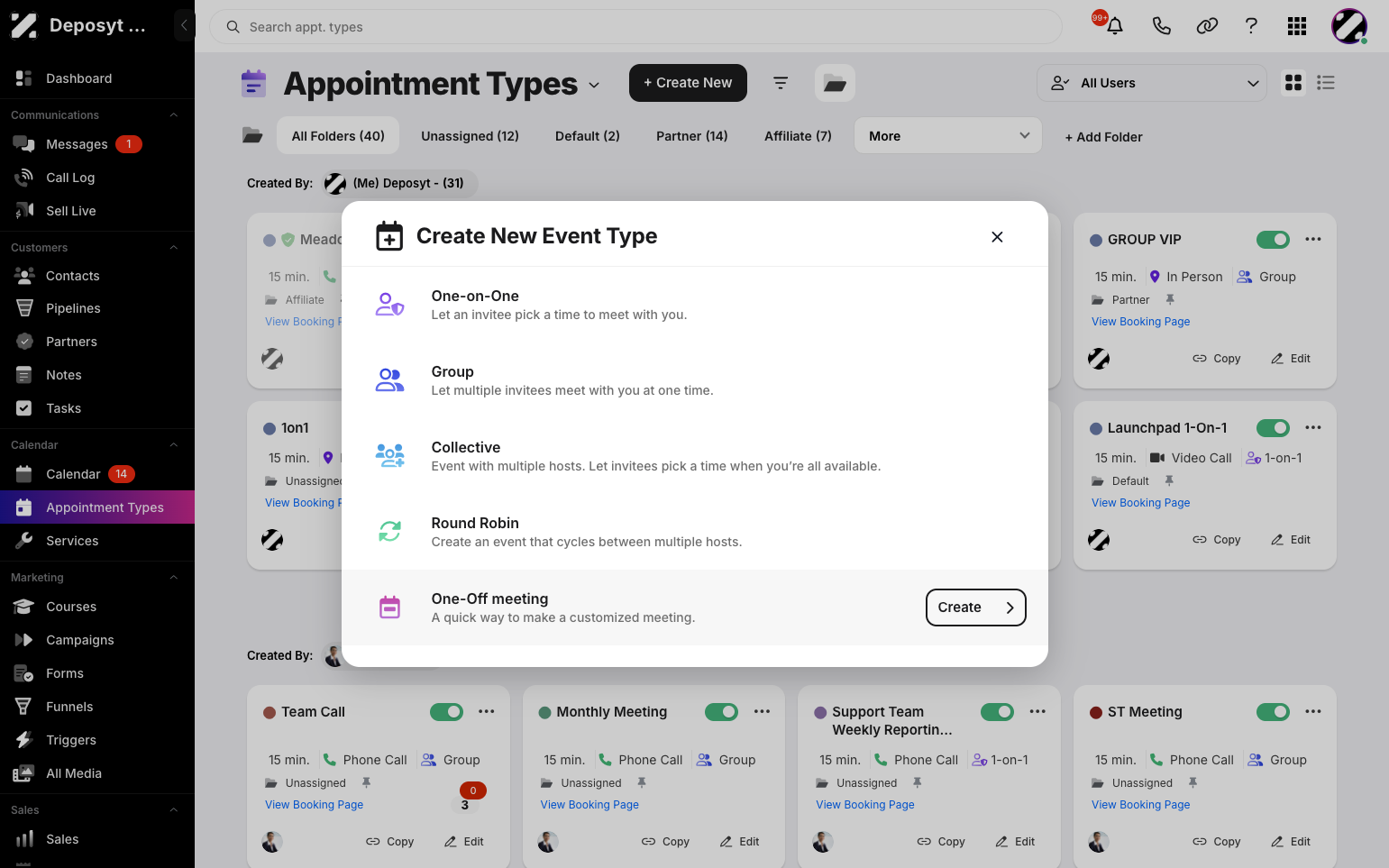Toggle off the GROUP VIP appointment type
This screenshot has width=1389, height=868.
tap(1273, 240)
